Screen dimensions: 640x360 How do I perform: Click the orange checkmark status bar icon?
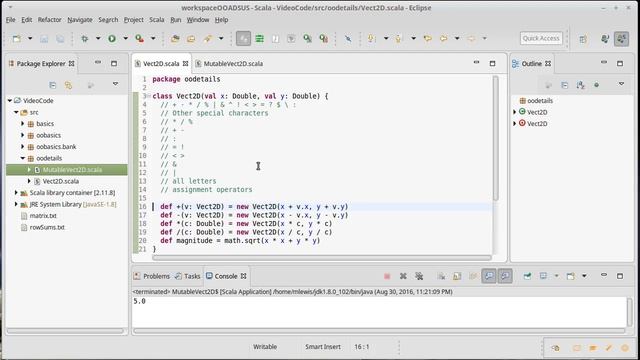point(609,348)
